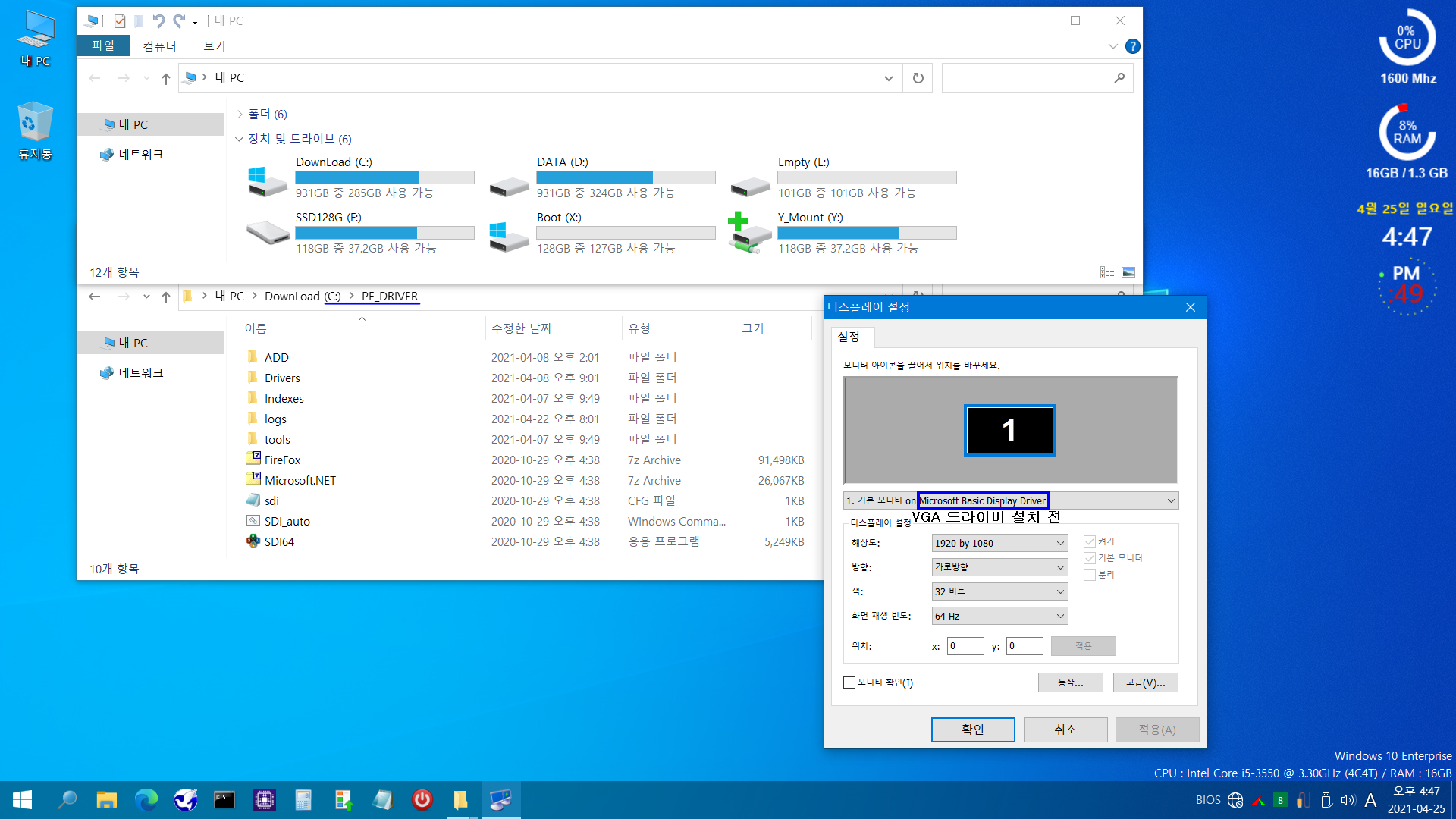Go up one level in 내 PC window
This screenshot has height=819, width=1456.
coord(166,78)
